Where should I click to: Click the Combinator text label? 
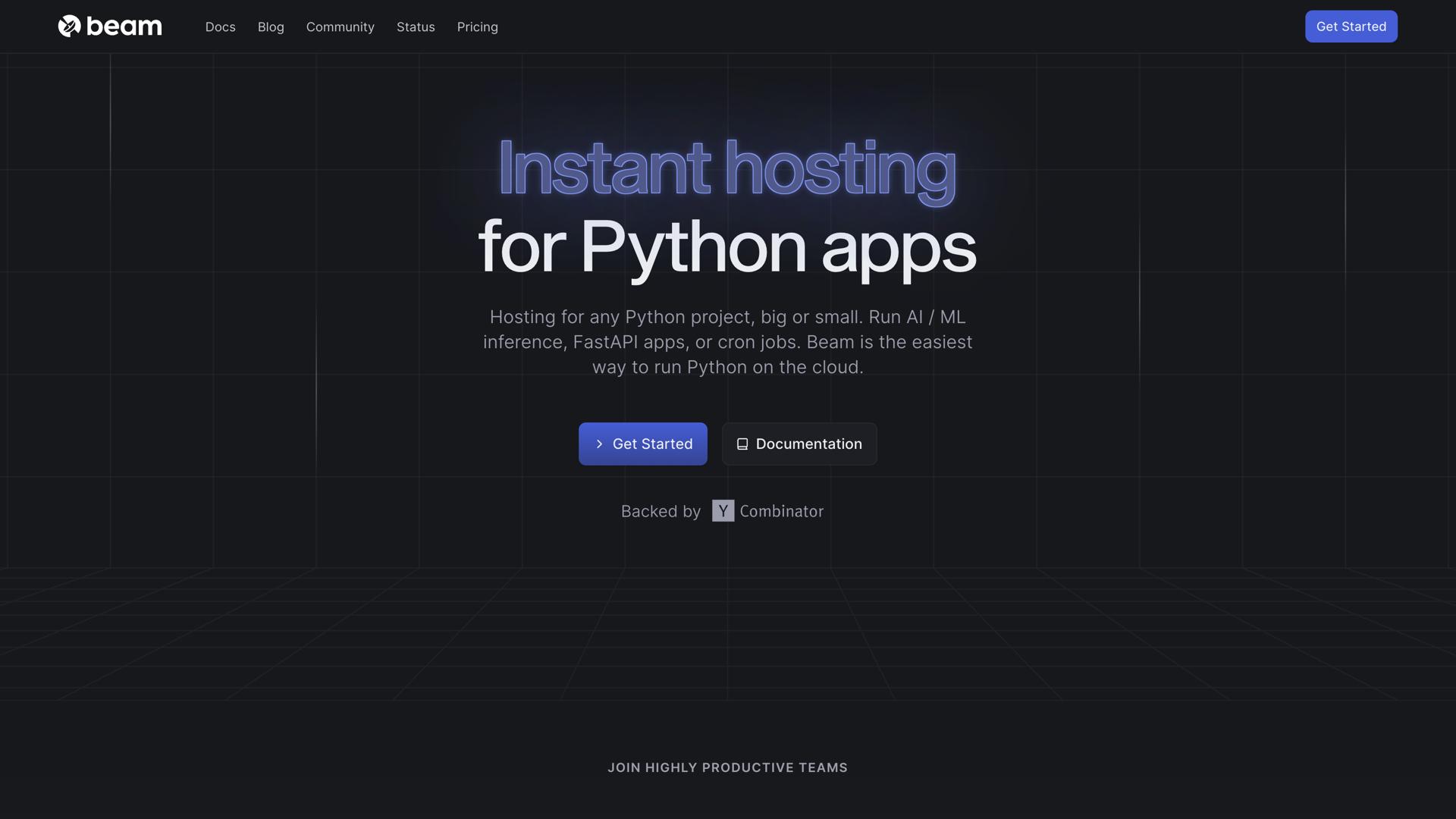click(x=781, y=511)
